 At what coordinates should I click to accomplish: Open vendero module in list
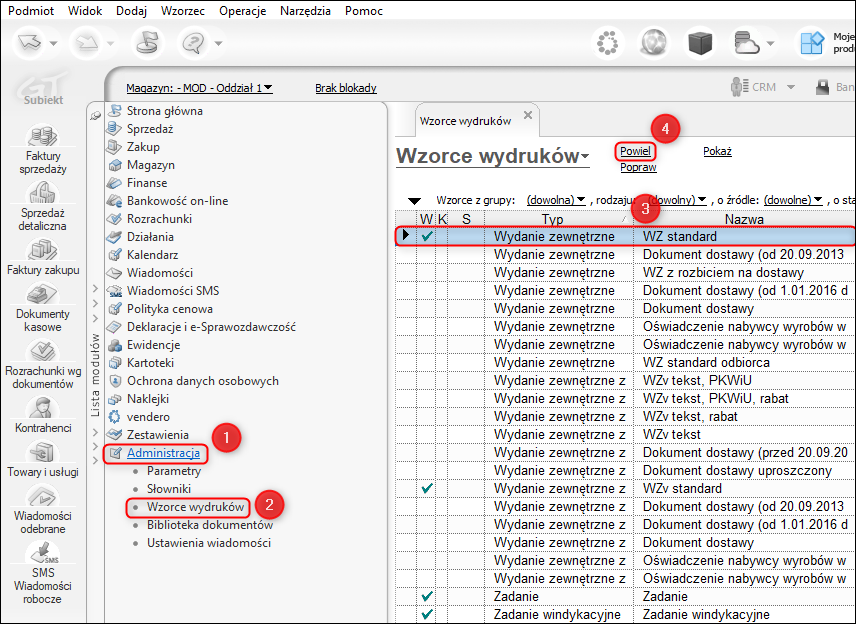pos(148,417)
